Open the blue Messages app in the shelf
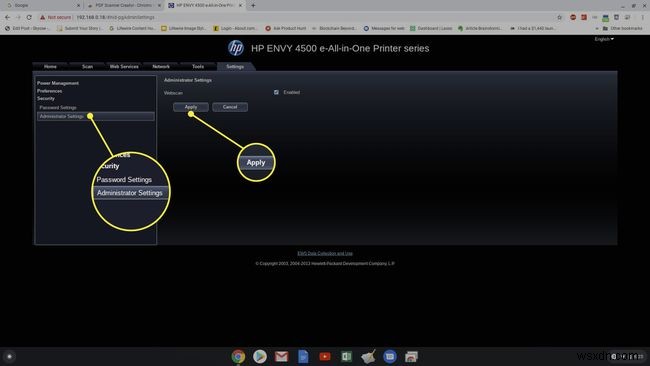This screenshot has height=366, width=650. 390,356
